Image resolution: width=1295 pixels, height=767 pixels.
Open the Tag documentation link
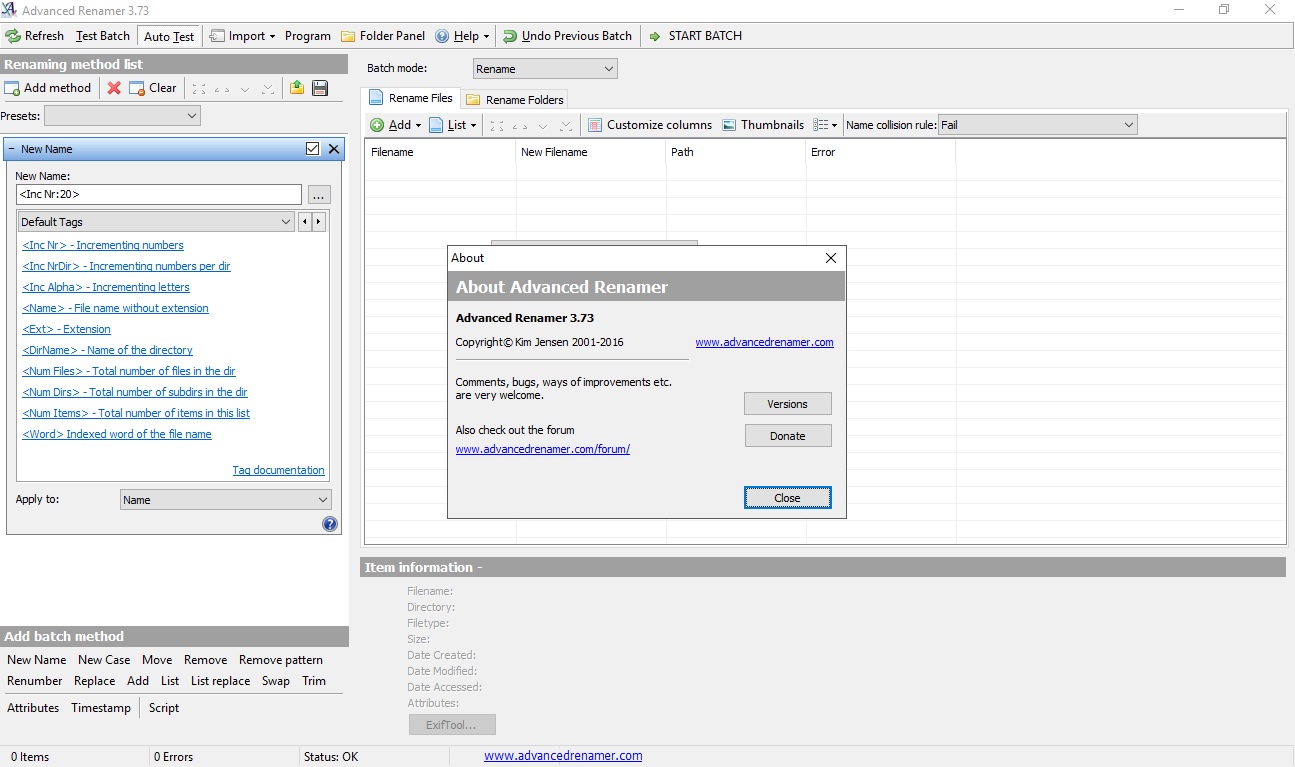[x=278, y=470]
